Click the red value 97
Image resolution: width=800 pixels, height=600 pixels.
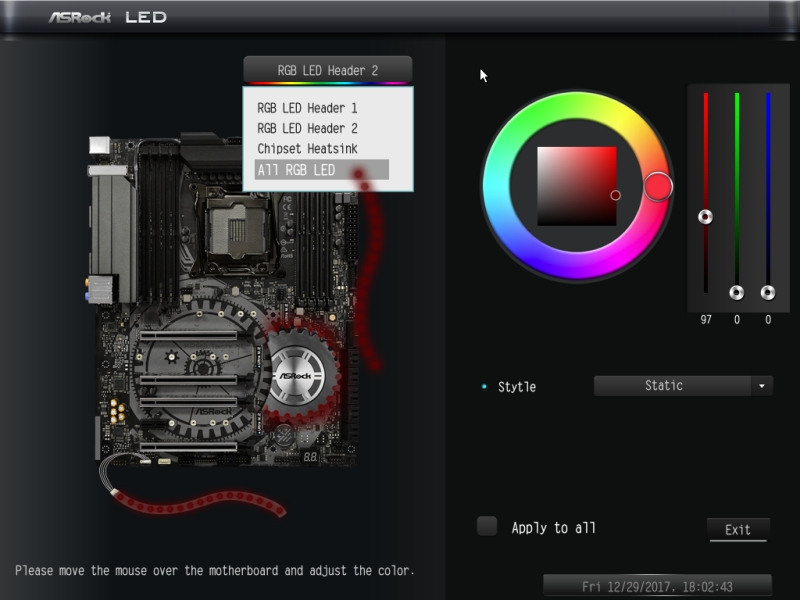(706, 320)
